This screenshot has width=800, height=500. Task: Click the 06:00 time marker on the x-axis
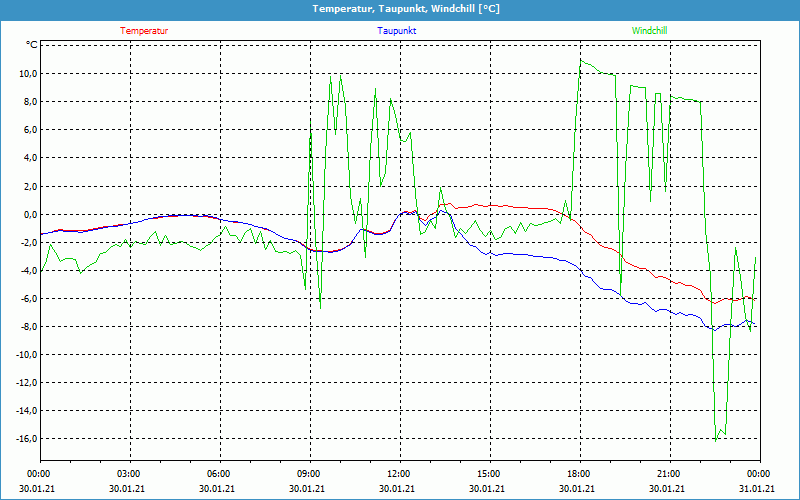point(219,474)
